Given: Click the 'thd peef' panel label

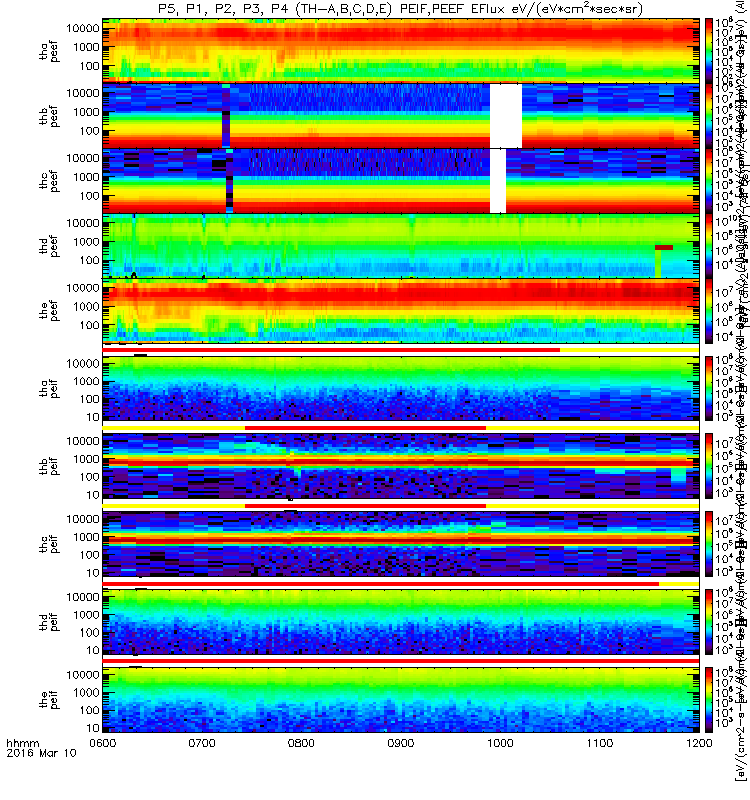Looking at the screenshot, I should tap(49, 246).
